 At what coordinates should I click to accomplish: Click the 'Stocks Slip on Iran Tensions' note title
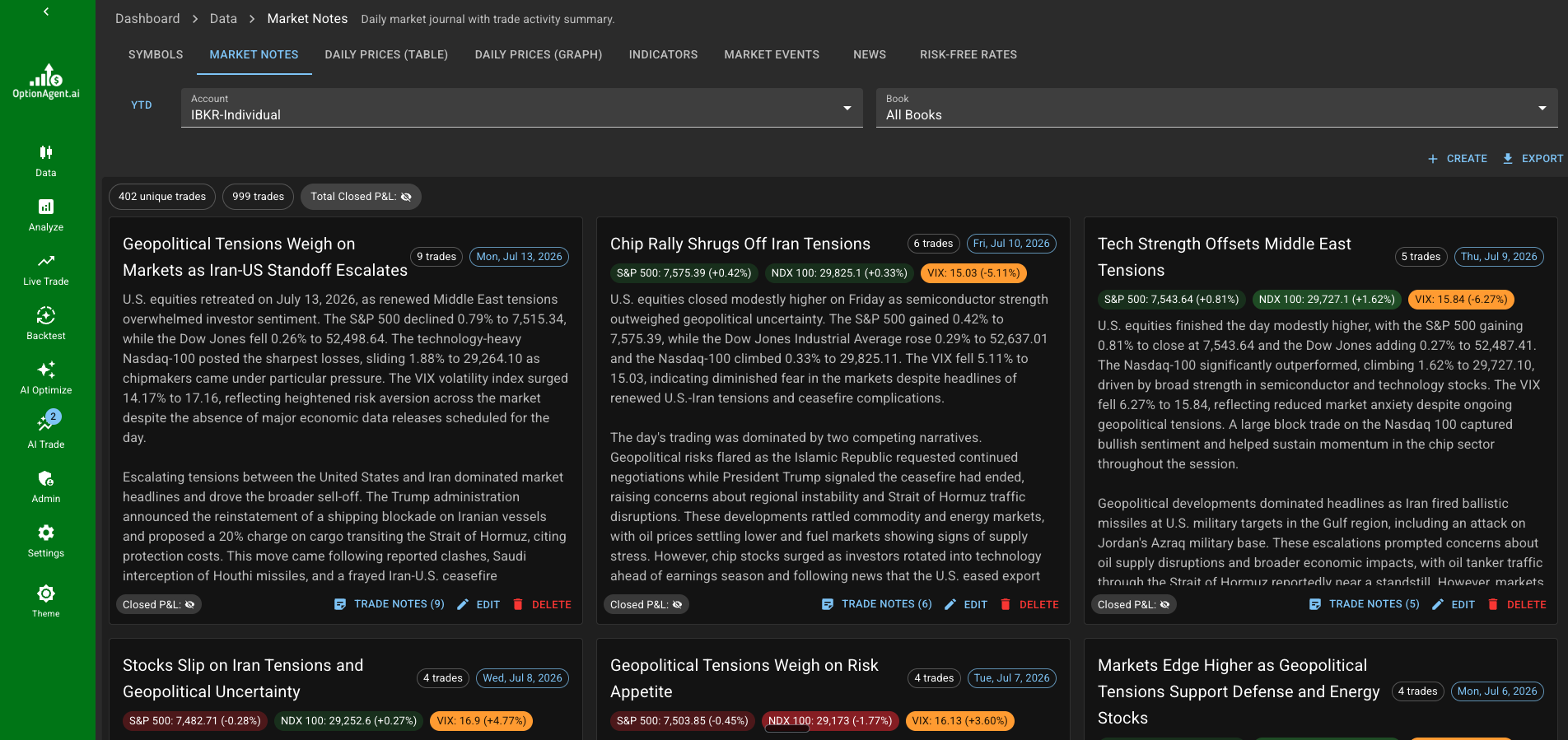point(243,678)
